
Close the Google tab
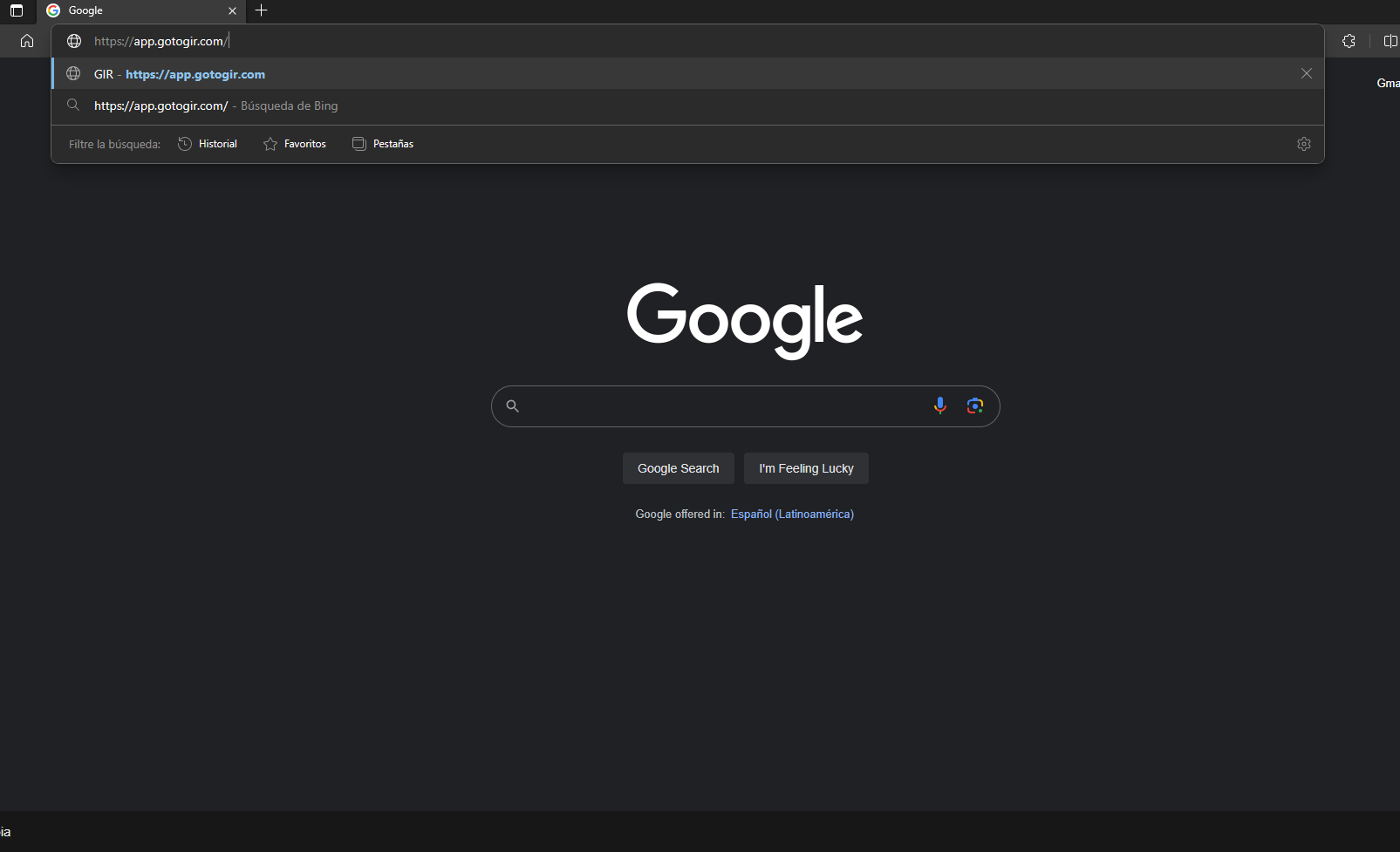pos(232,10)
